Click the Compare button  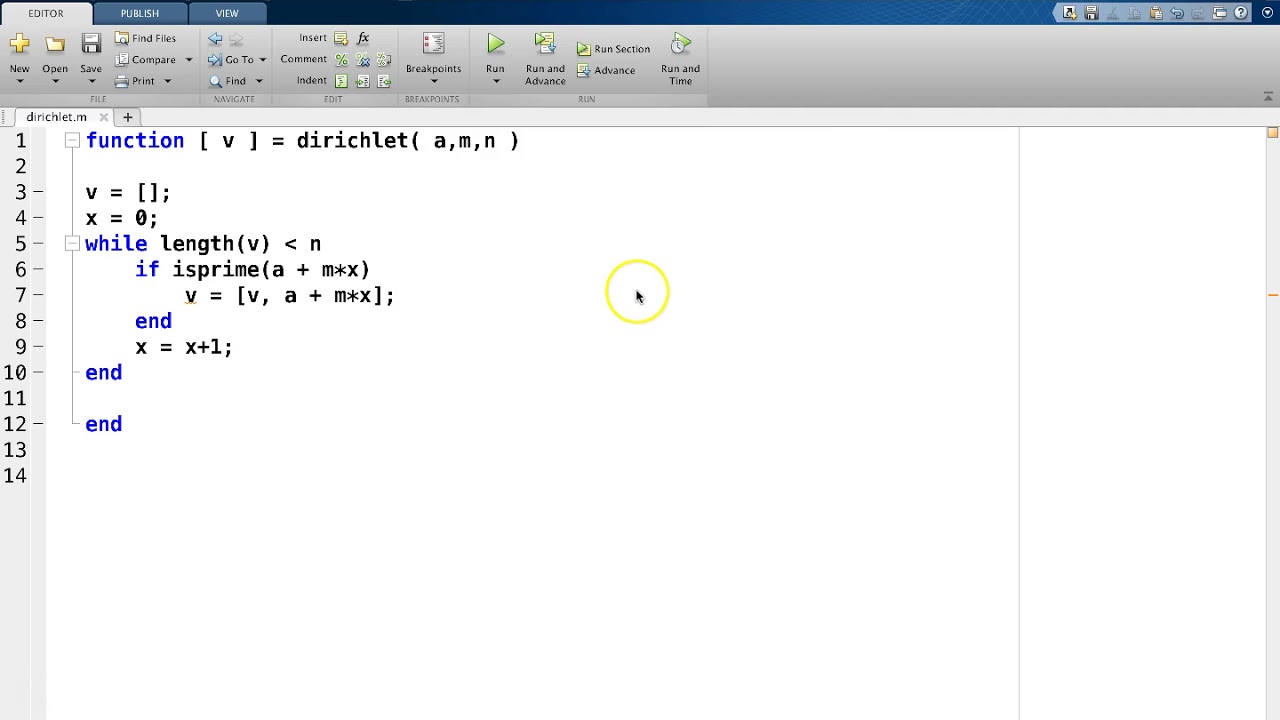coord(145,59)
